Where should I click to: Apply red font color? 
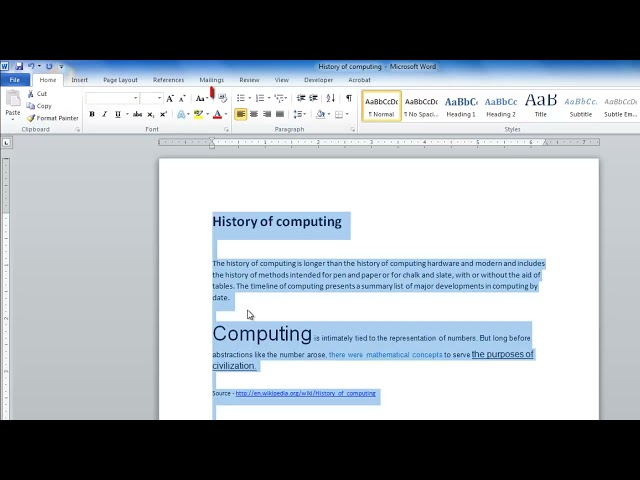(x=218, y=115)
